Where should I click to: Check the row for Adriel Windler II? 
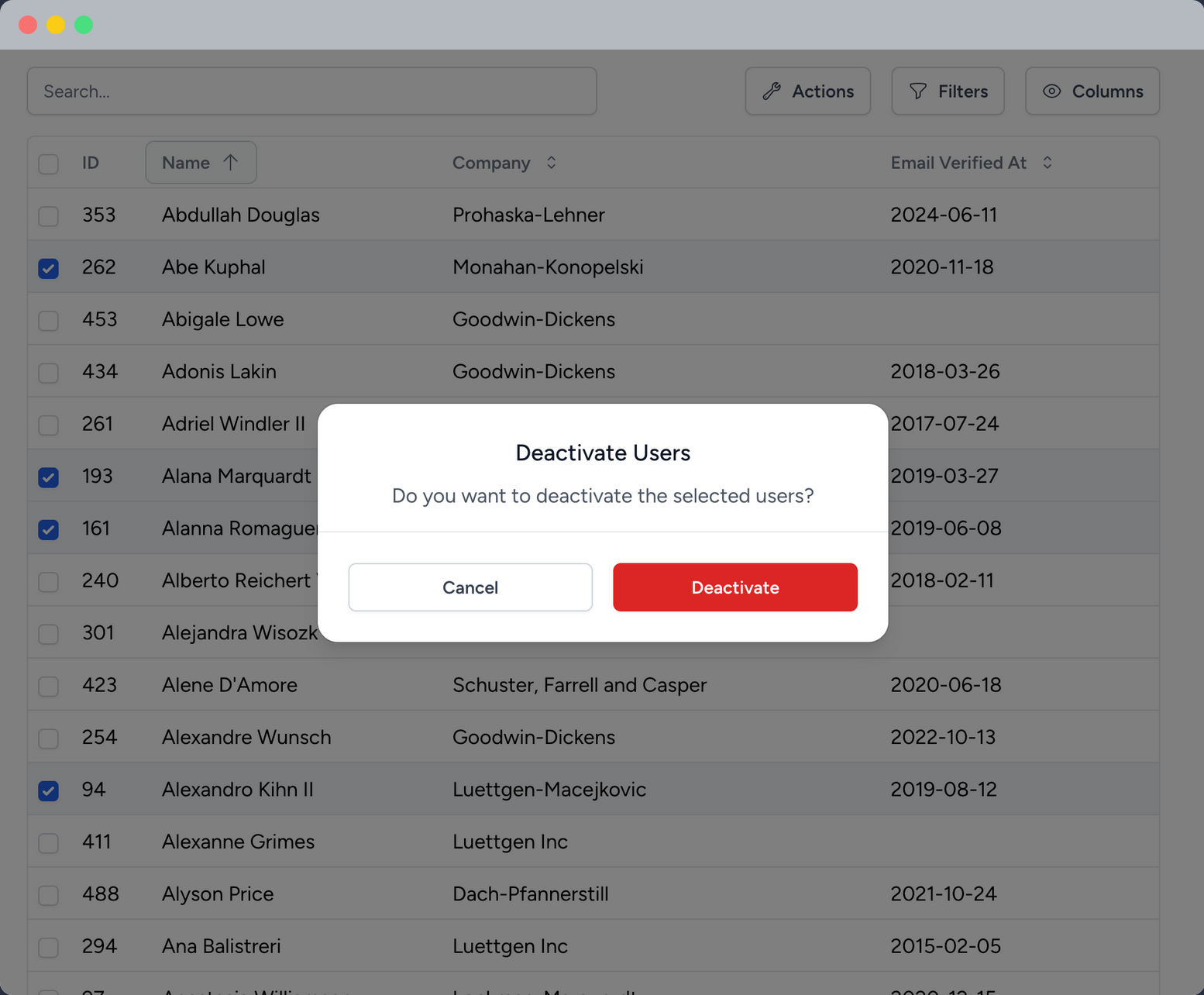pos(49,425)
